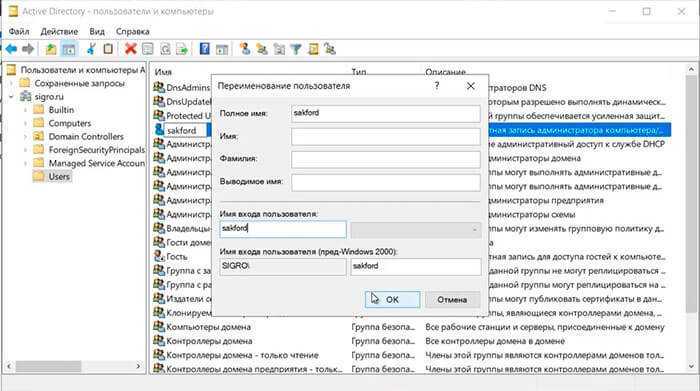Click the Refresh toolbar icon
This screenshot has height=391, width=700.
(165, 49)
